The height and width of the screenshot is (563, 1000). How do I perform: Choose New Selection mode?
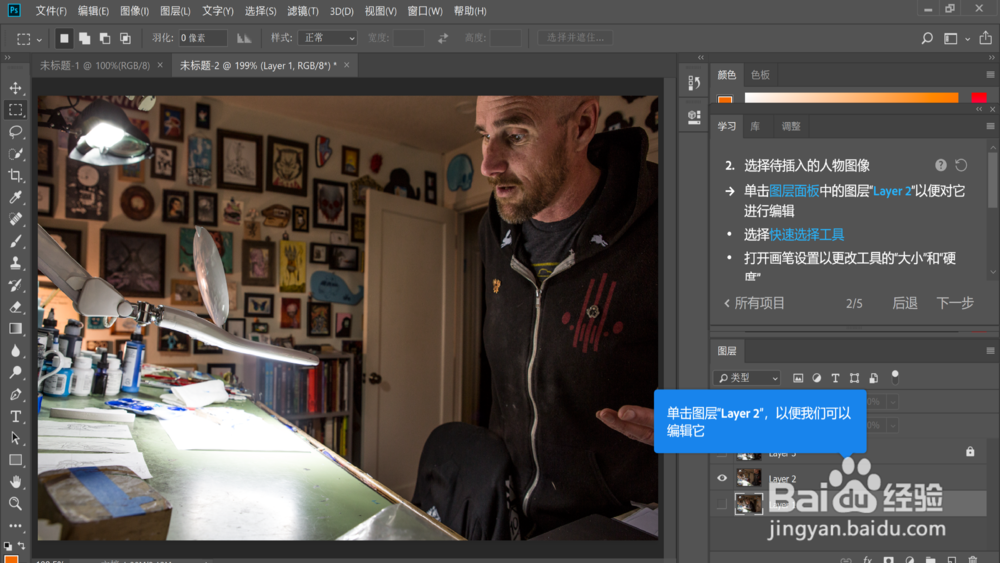(x=64, y=38)
